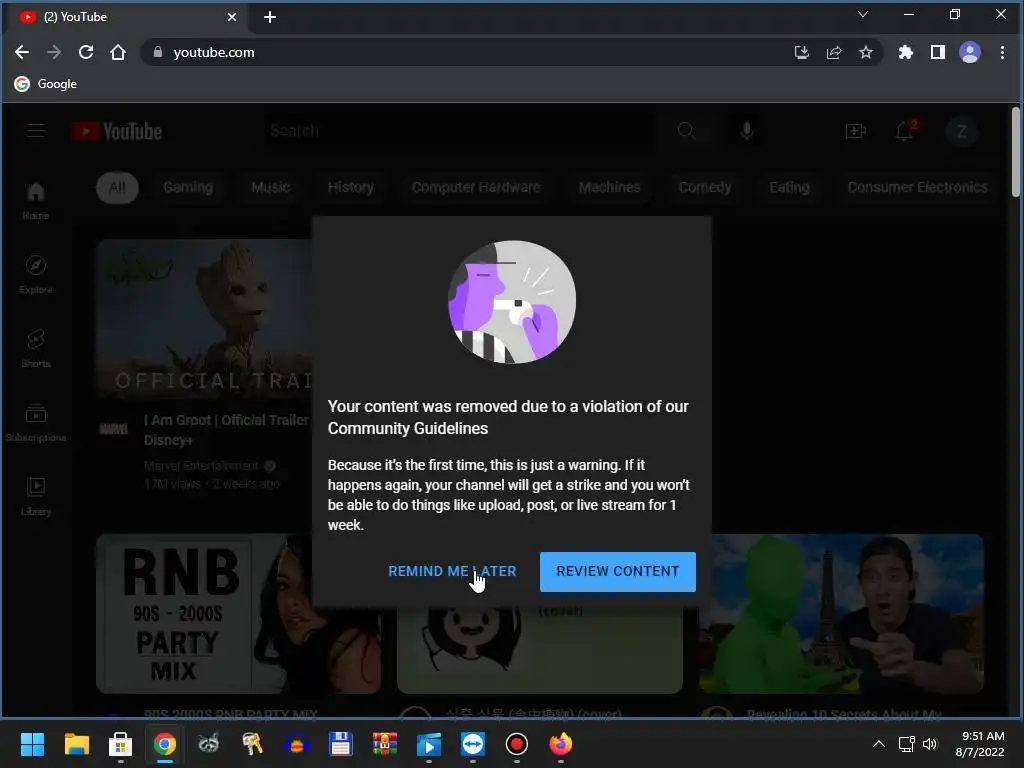Screen dimensions: 1024x768
Task: Open a new browser tab
Action: coord(270,18)
